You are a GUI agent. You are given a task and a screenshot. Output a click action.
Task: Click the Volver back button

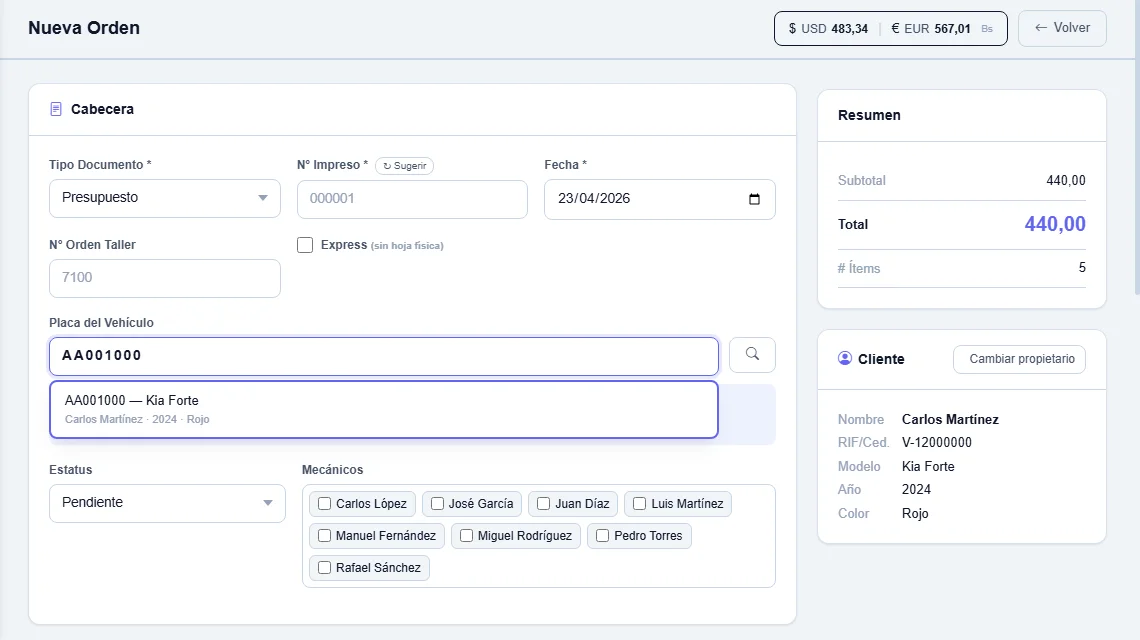[1062, 28]
